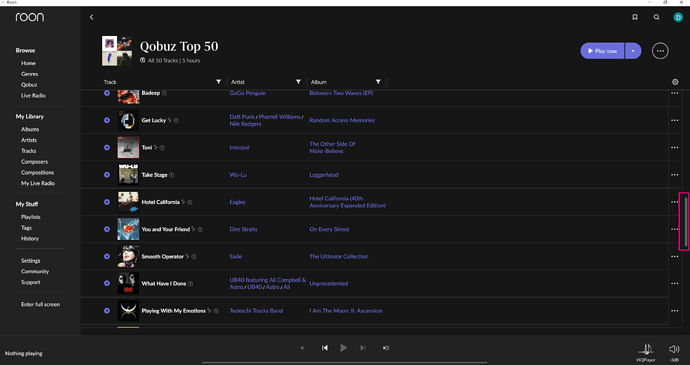Screen dimensions: 690x365
Task: Open more options for Playing With My Emotions row
Action: coord(675,311)
